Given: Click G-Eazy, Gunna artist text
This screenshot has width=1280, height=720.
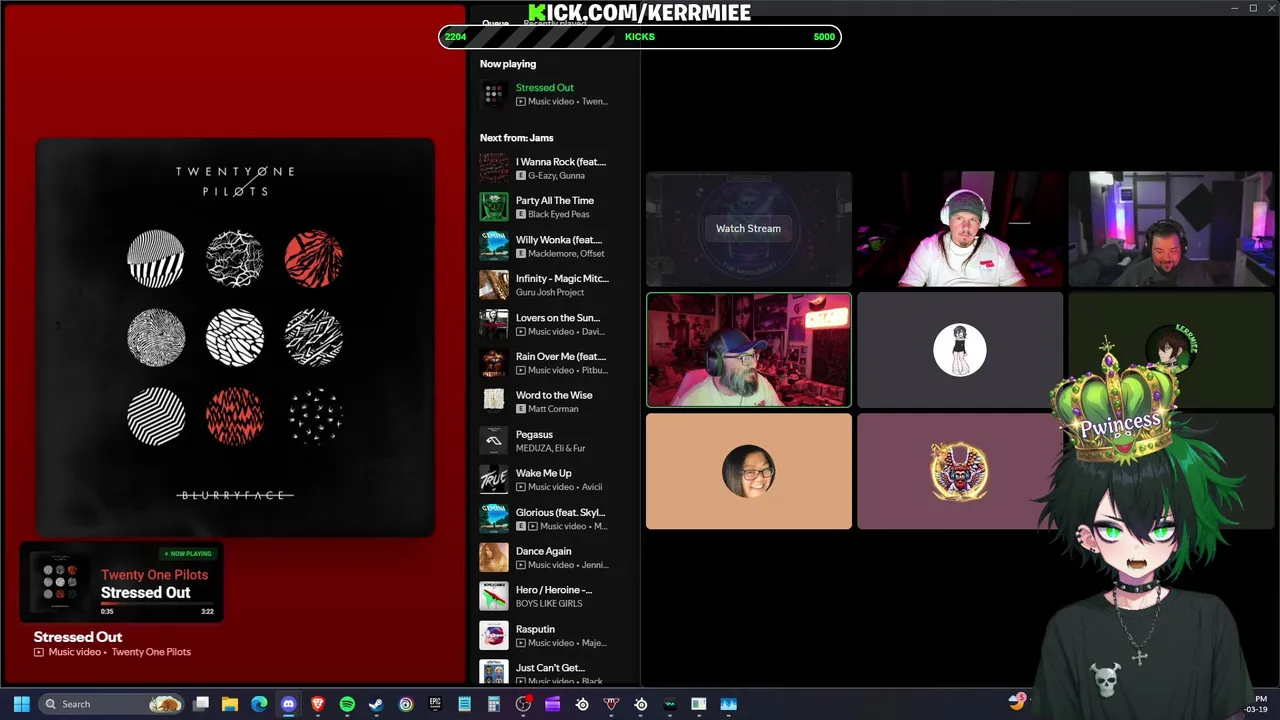Looking at the screenshot, I should pos(556,176).
